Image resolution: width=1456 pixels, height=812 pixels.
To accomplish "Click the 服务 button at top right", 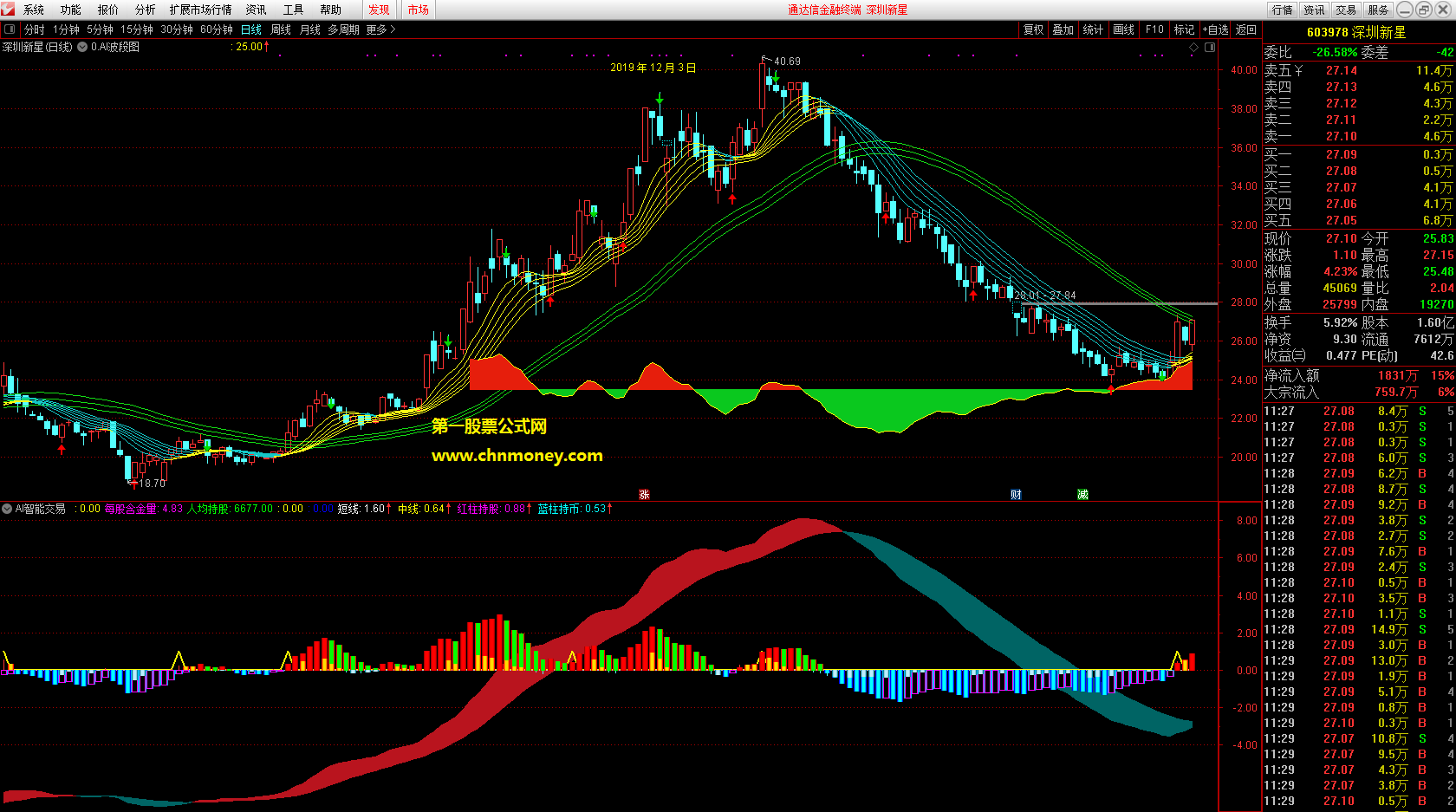I will (x=1378, y=10).
